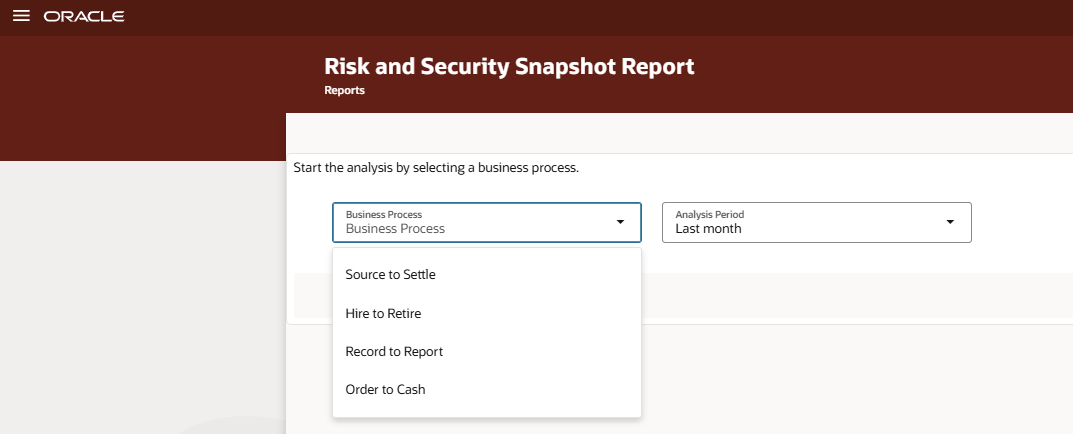Open the hamburger navigation menu
This screenshot has width=1073, height=434.
pos(21,16)
